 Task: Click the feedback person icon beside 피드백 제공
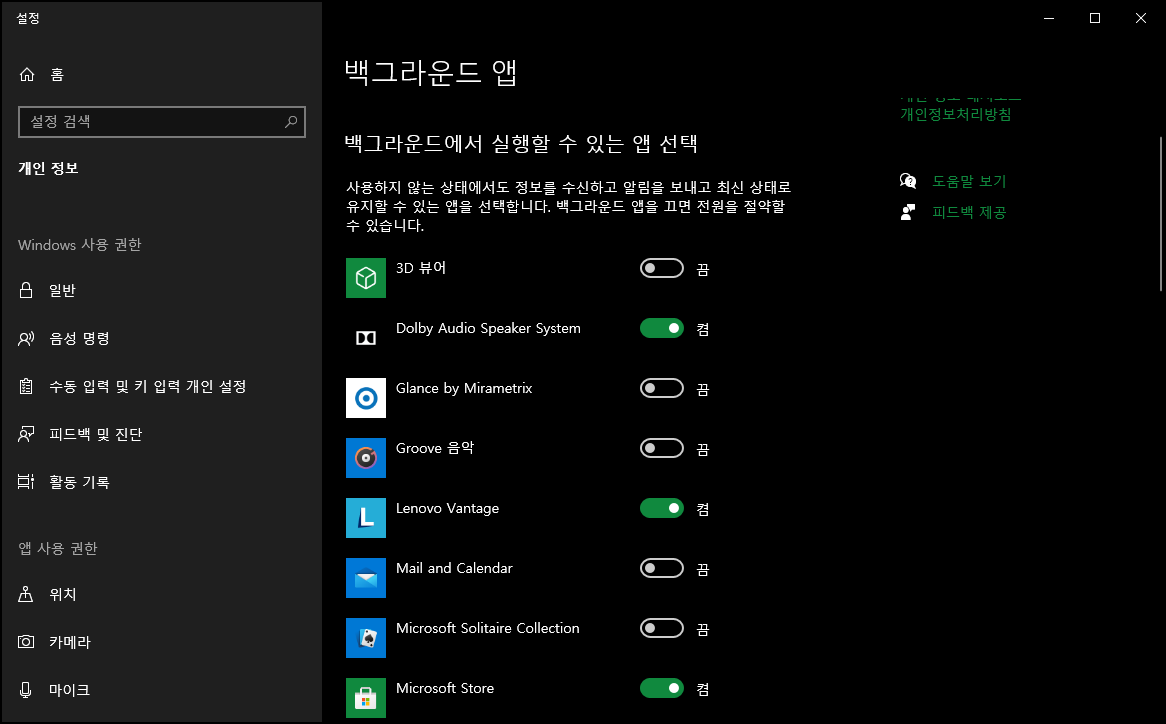pos(908,213)
